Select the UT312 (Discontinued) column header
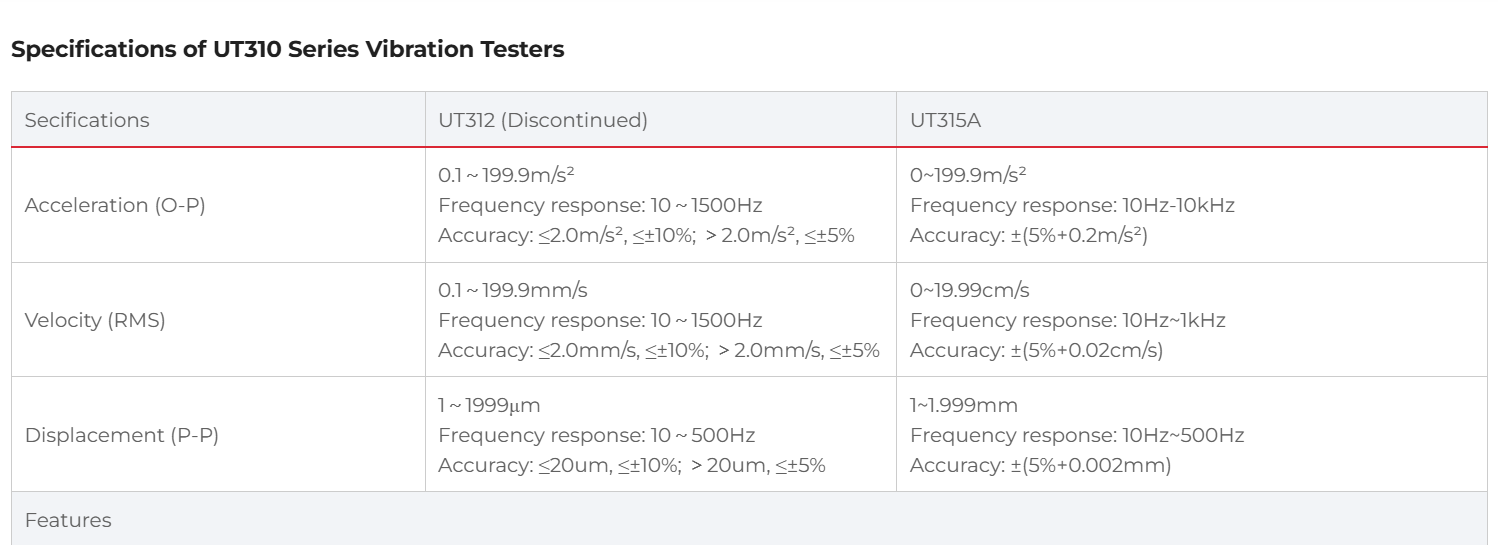The width and height of the screenshot is (1498, 545). click(543, 120)
